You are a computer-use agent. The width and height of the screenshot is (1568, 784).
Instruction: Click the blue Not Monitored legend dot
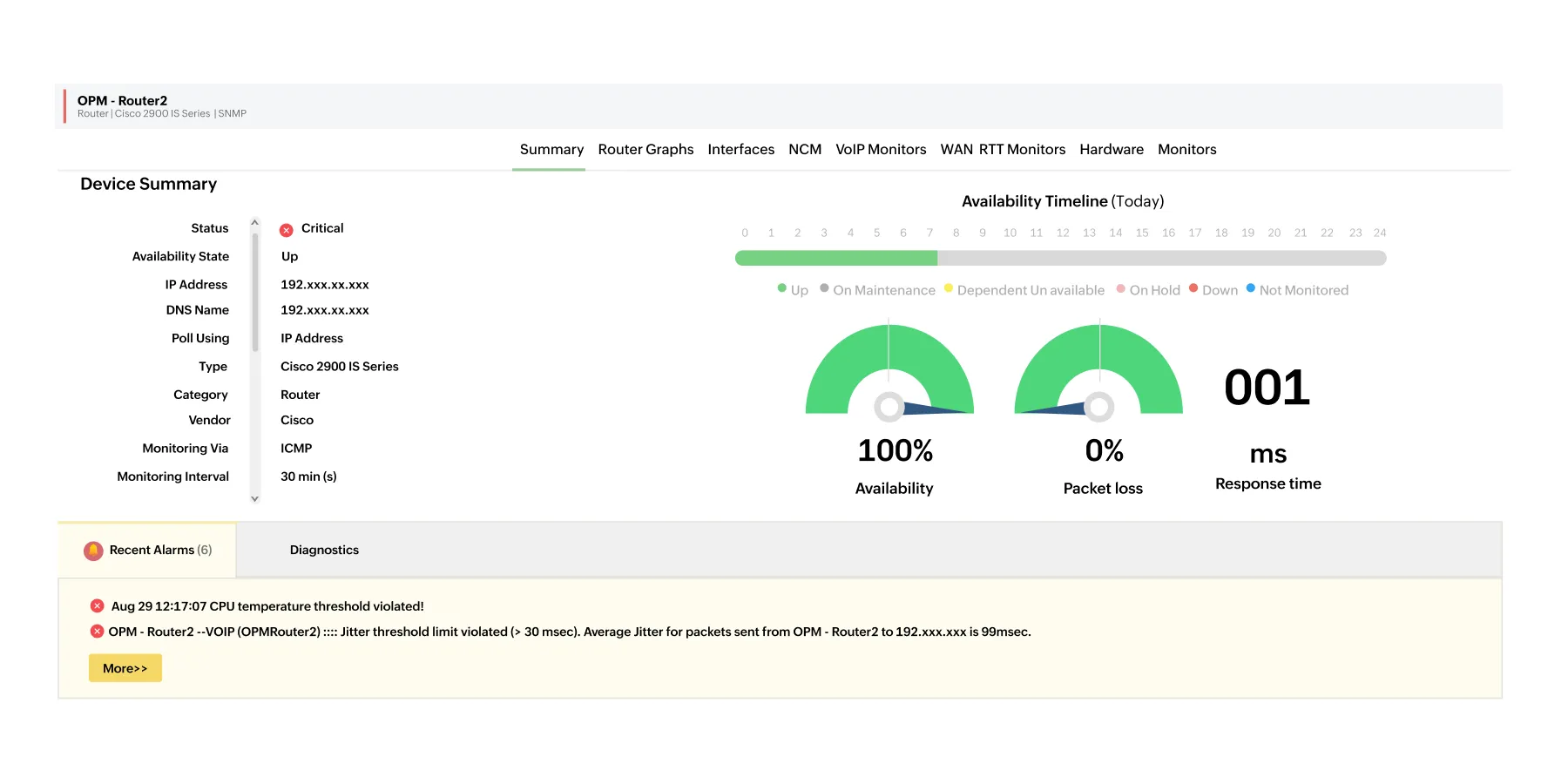[1251, 288]
